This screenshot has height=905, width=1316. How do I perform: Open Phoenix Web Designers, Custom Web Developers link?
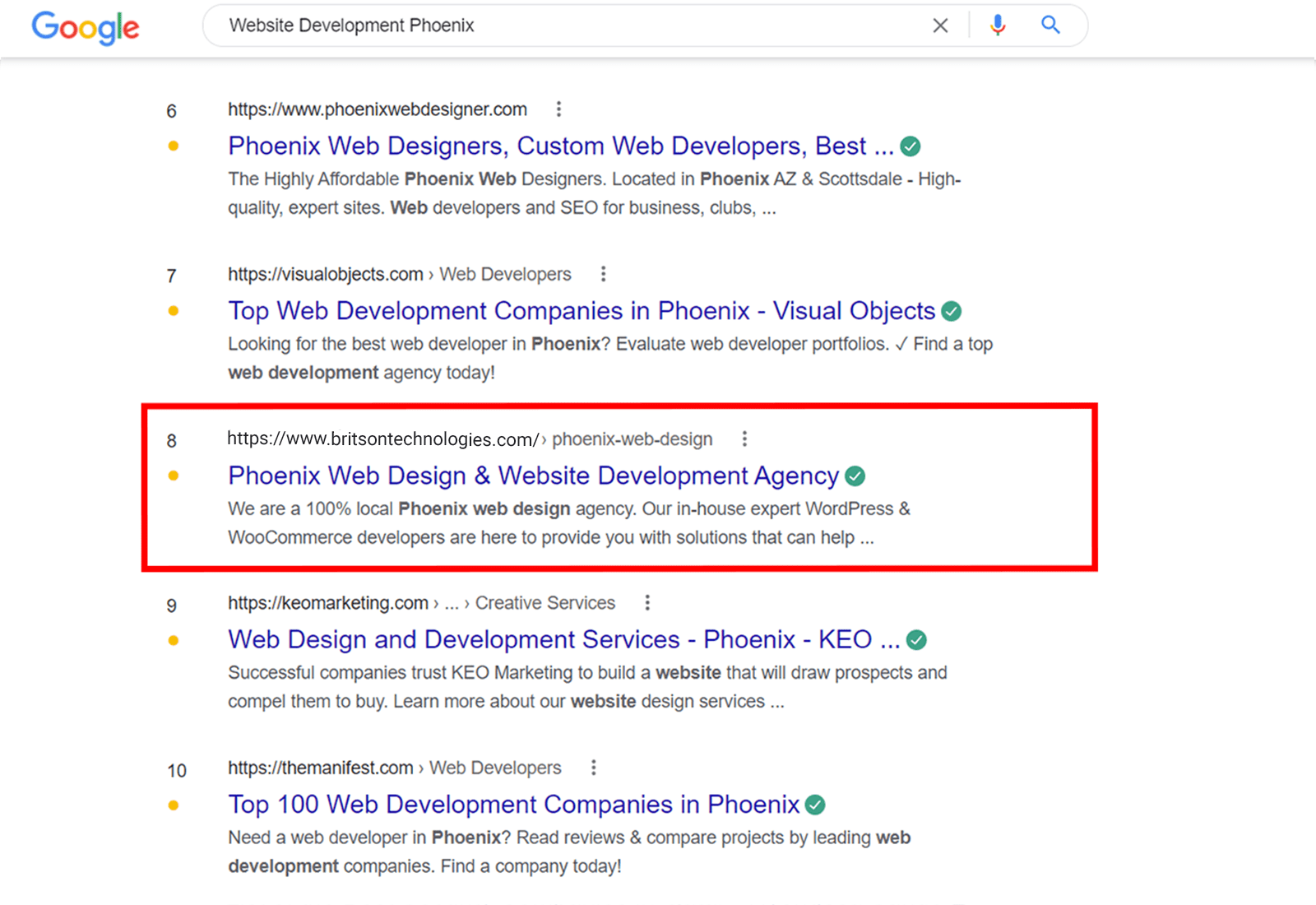[x=560, y=146]
